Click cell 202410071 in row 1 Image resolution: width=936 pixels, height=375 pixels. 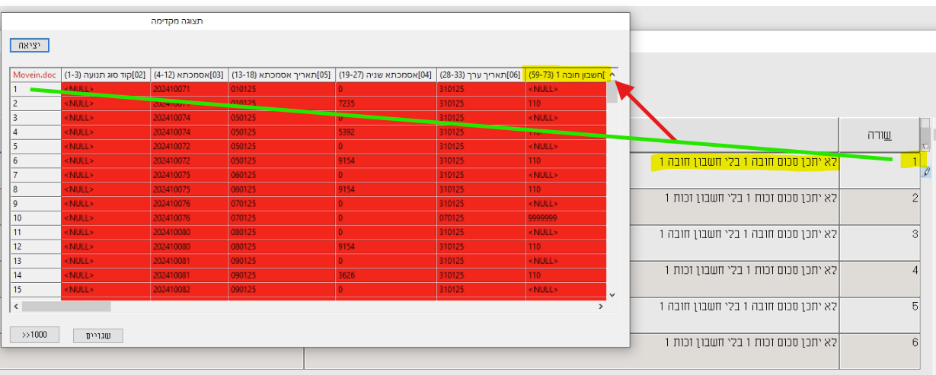click(189, 89)
